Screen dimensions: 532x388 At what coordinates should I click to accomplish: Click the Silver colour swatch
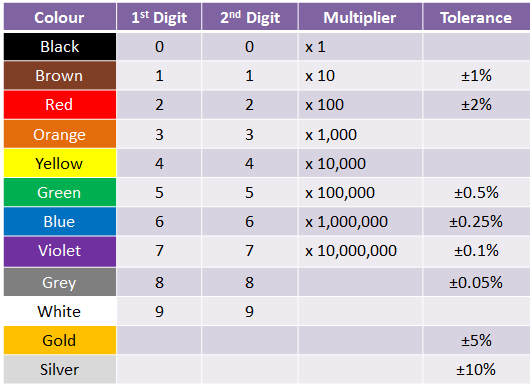coord(60,369)
